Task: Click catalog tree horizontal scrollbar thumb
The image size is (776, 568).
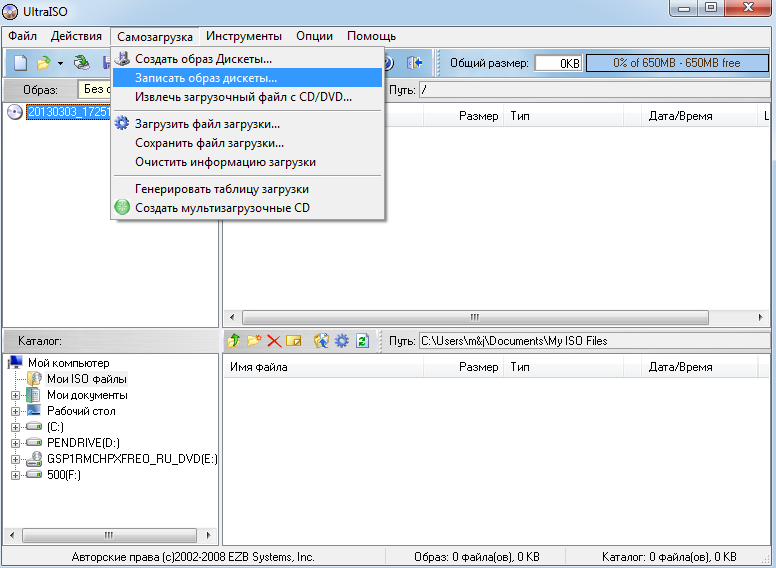Action: pos(109,535)
